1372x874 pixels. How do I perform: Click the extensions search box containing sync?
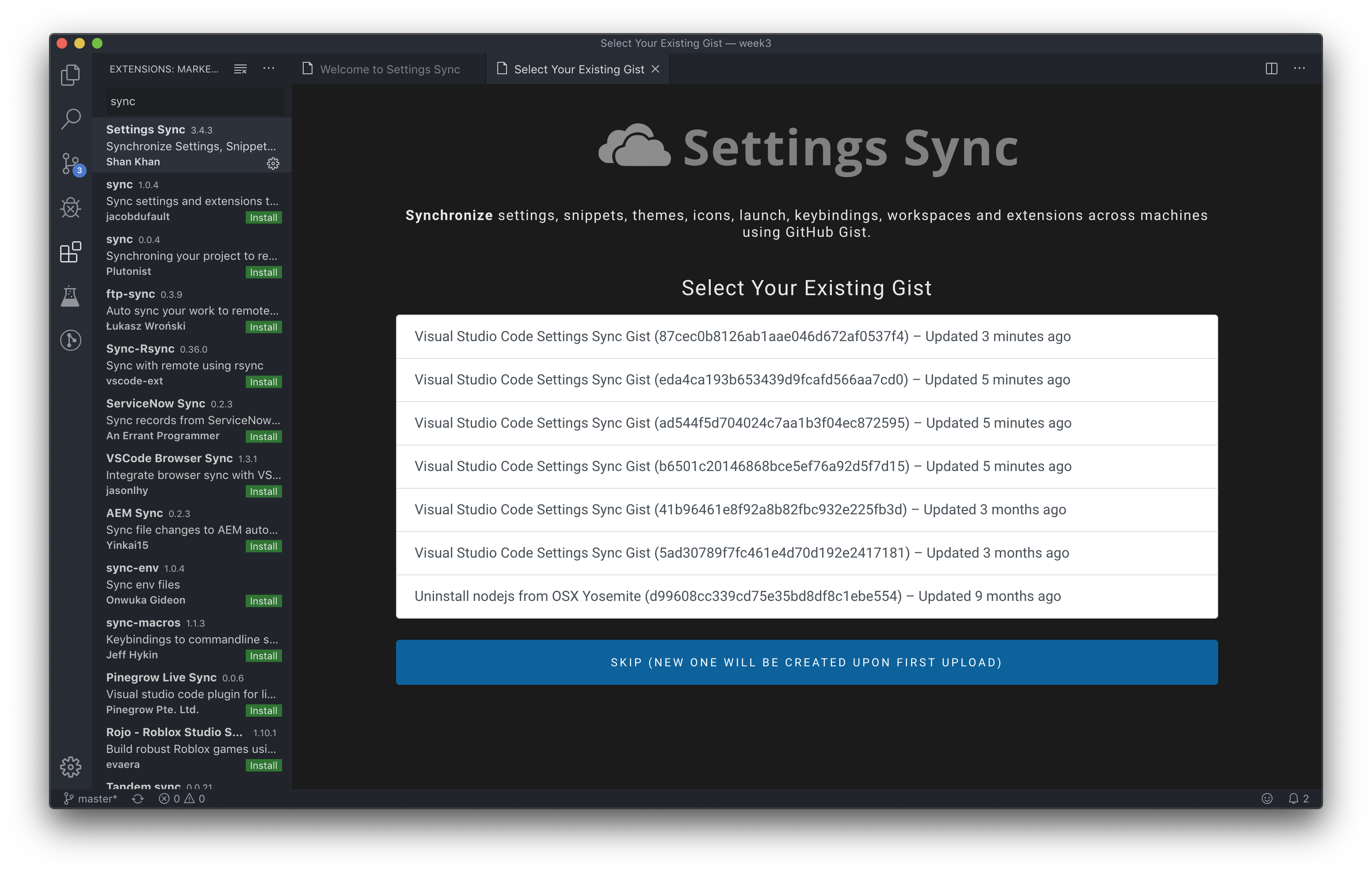coord(194,102)
